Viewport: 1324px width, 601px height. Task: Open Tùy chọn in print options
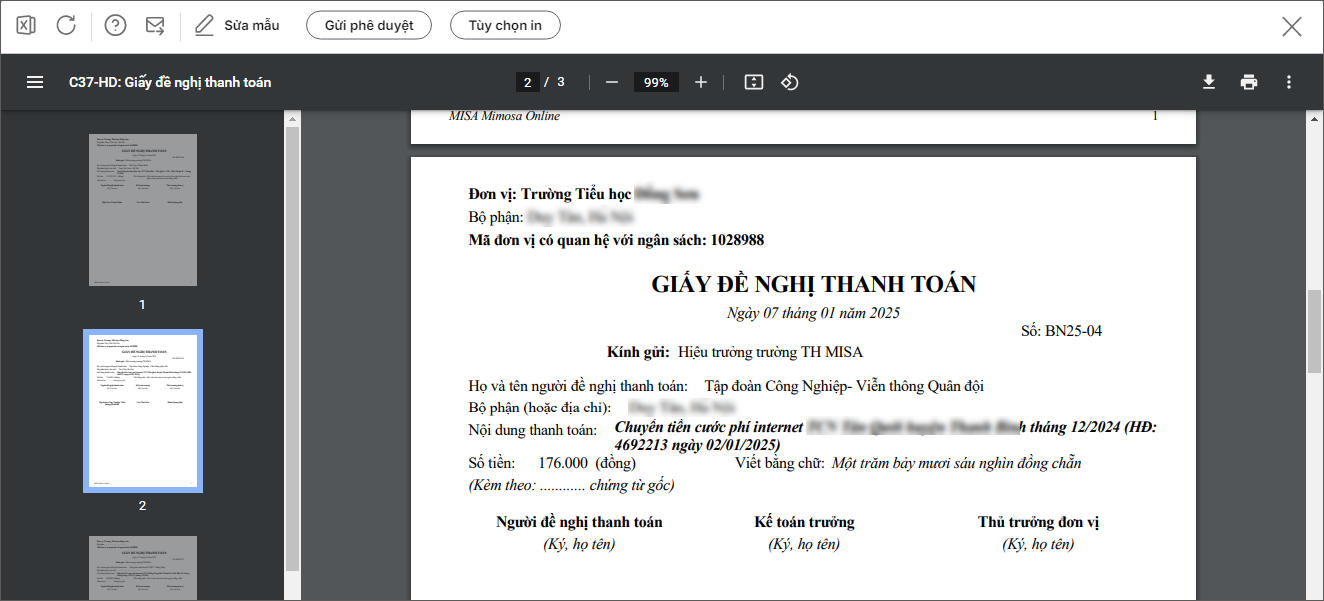coord(505,25)
